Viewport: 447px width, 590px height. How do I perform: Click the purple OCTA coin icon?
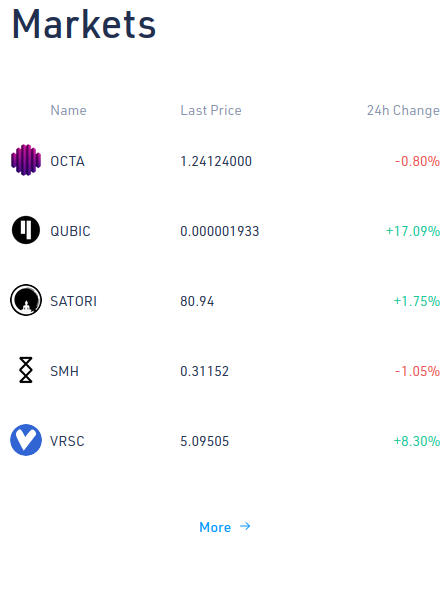pos(26,160)
